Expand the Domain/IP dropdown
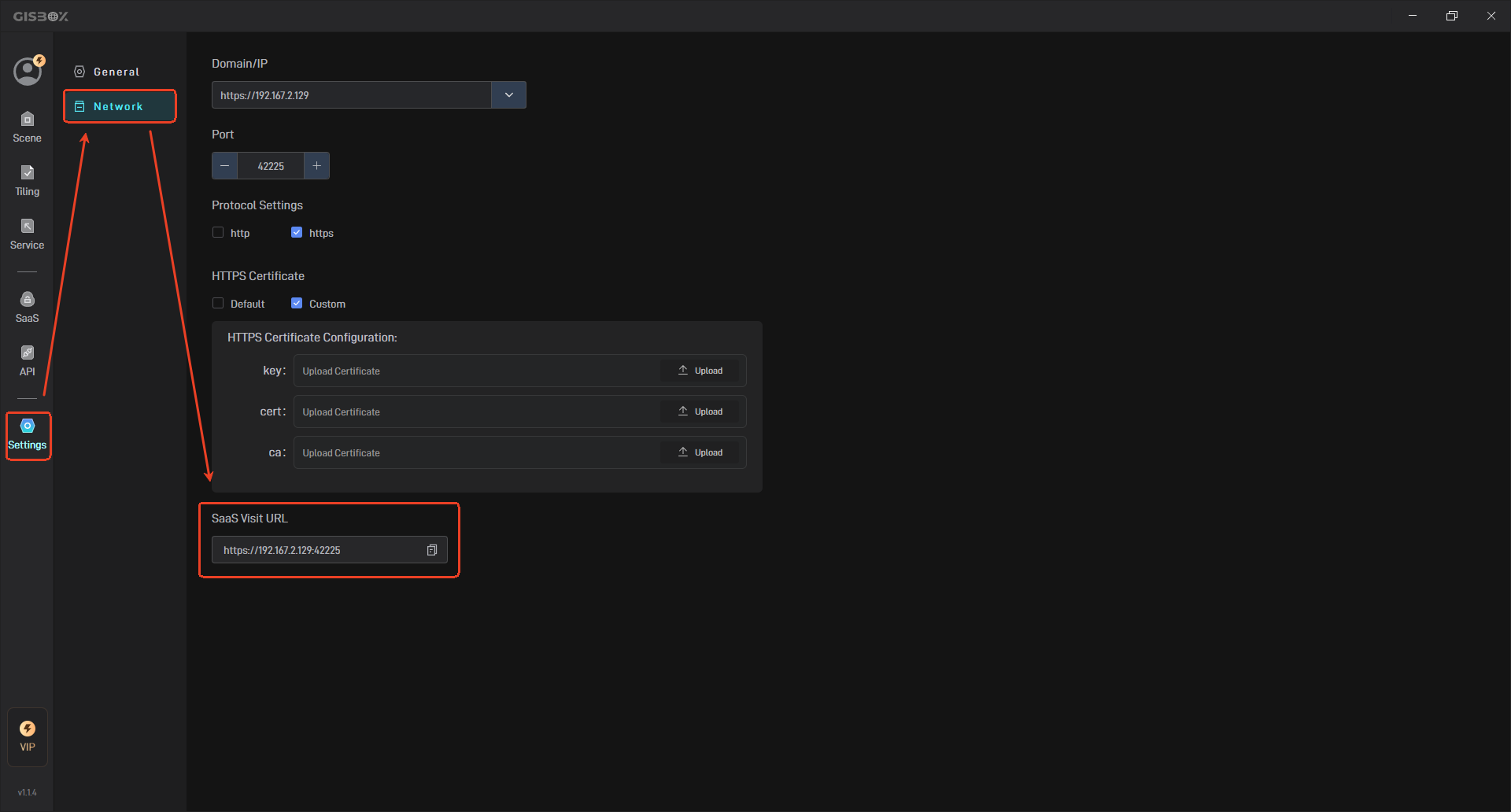 508,94
